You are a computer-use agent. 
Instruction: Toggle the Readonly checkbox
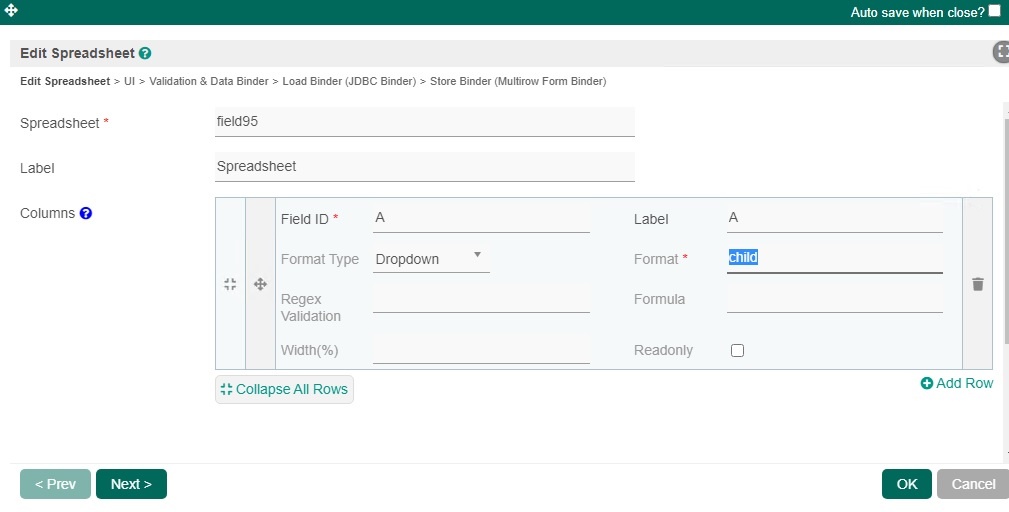tap(738, 351)
